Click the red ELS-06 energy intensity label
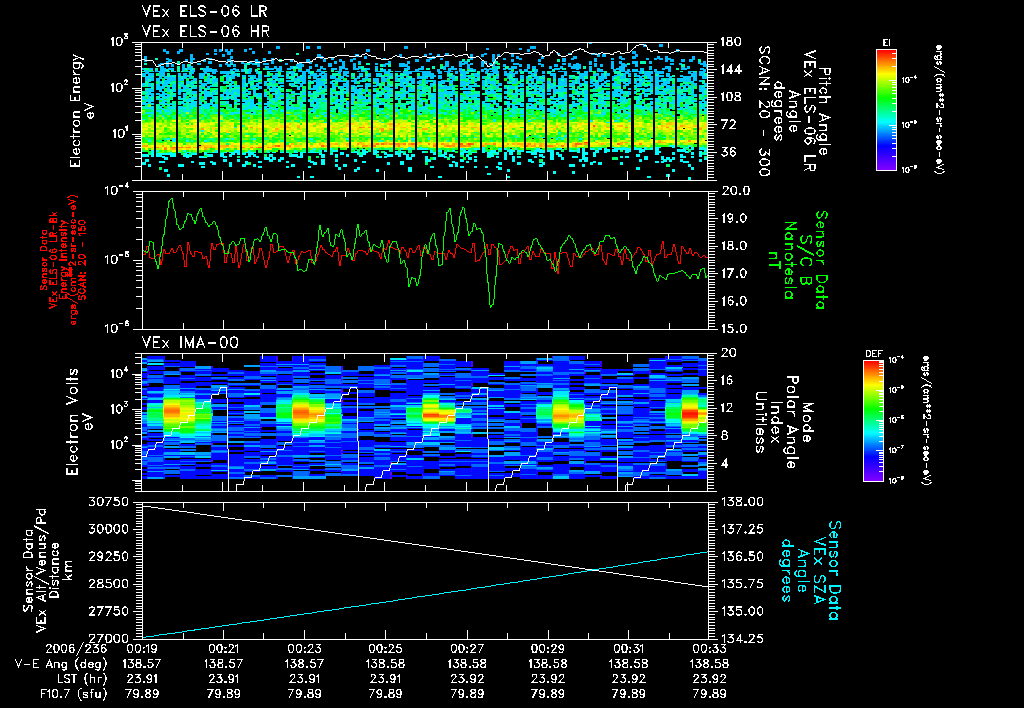Viewport: 1024px width, 708px height. point(63,260)
